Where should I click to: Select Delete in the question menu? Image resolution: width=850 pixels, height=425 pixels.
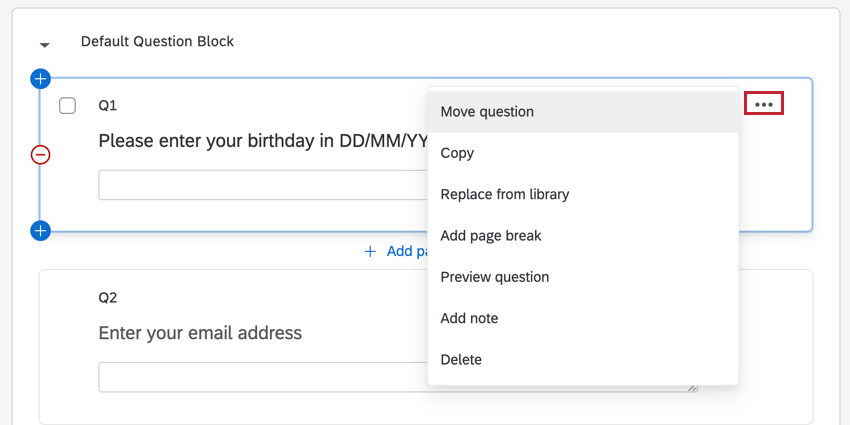coord(461,359)
